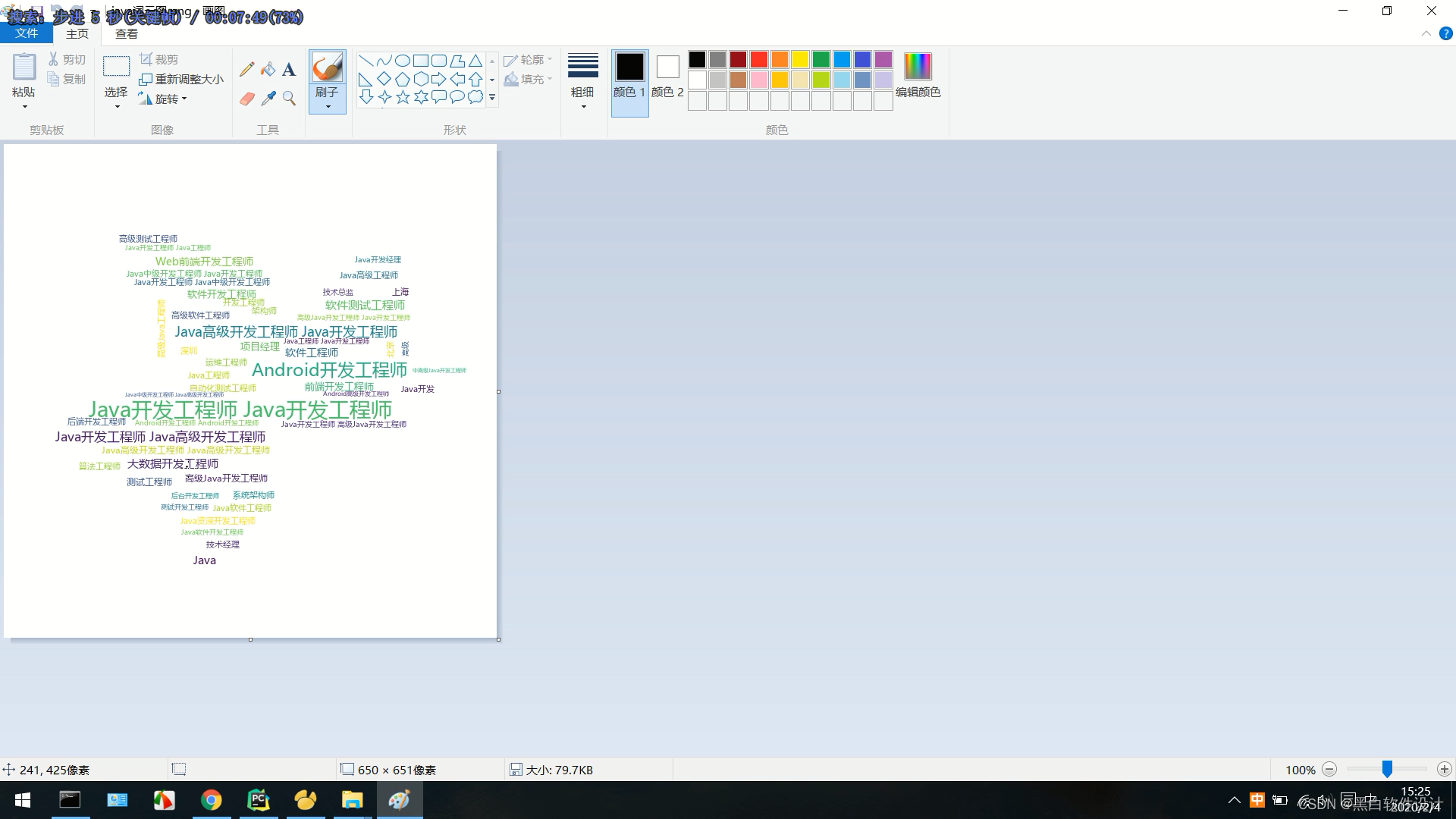
Task: Click the Paste clipboard icon
Action: point(24,67)
